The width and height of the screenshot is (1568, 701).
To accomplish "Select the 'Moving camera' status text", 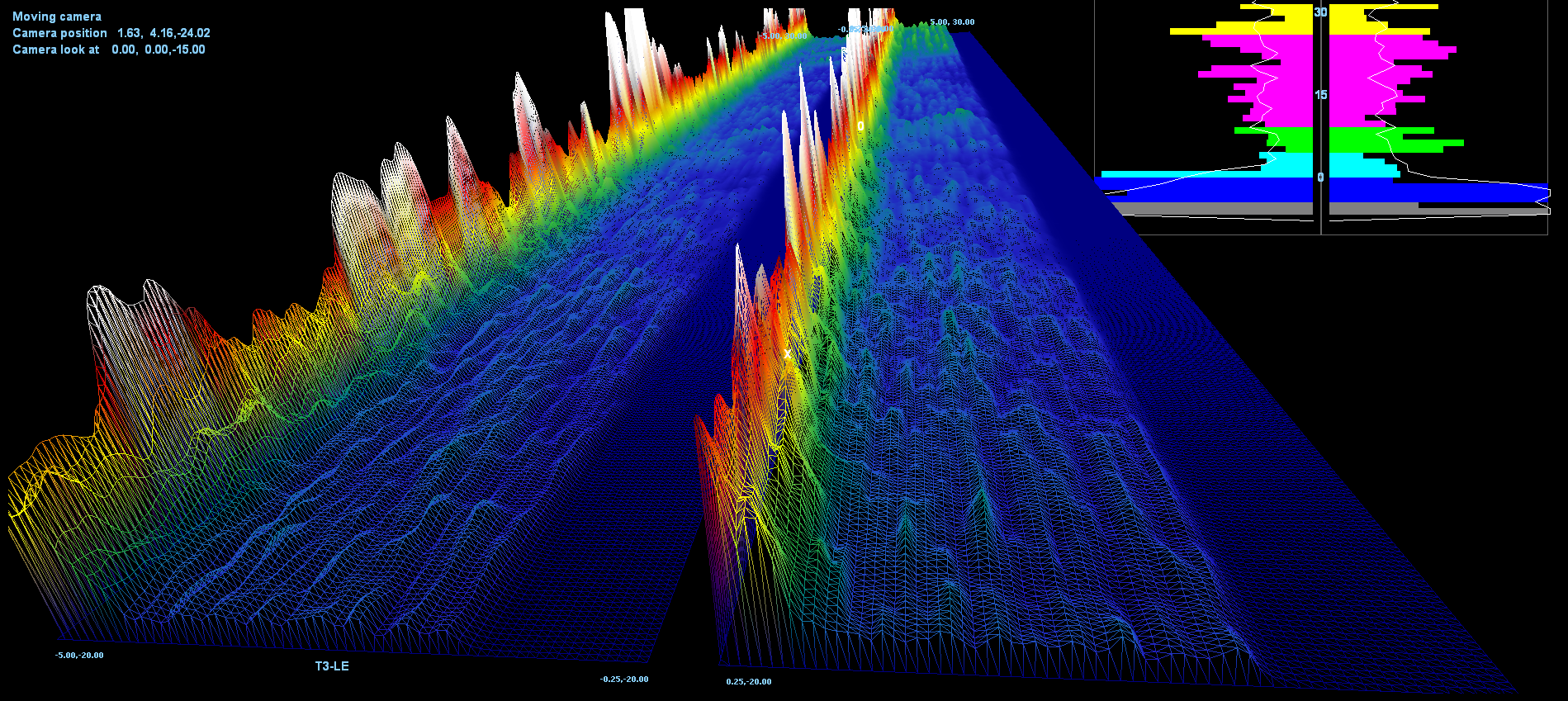I will point(57,17).
